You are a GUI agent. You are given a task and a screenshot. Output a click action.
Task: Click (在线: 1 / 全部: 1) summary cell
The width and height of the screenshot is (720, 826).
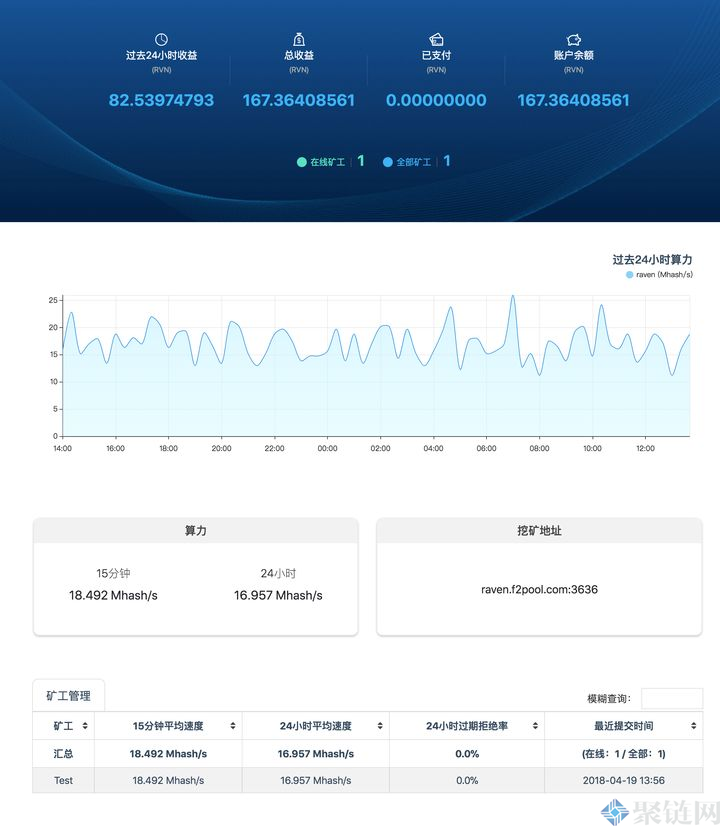(x=624, y=754)
